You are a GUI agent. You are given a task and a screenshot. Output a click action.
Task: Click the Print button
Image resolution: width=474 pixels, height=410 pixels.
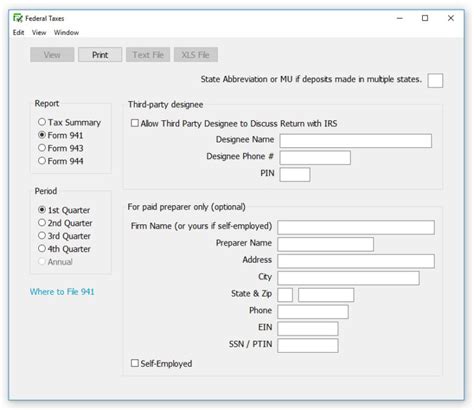(100, 55)
